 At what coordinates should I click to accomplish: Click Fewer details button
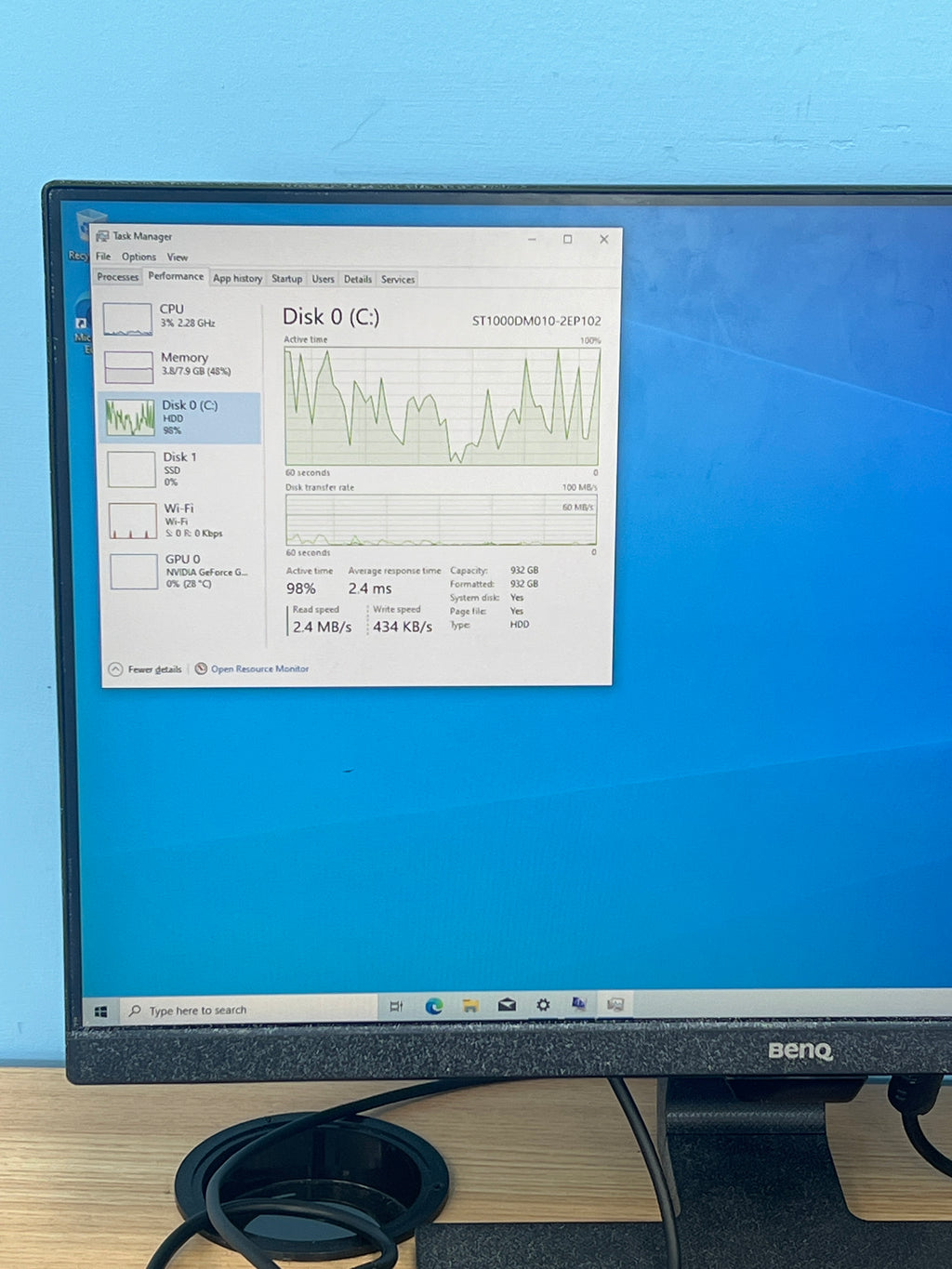click(x=145, y=669)
